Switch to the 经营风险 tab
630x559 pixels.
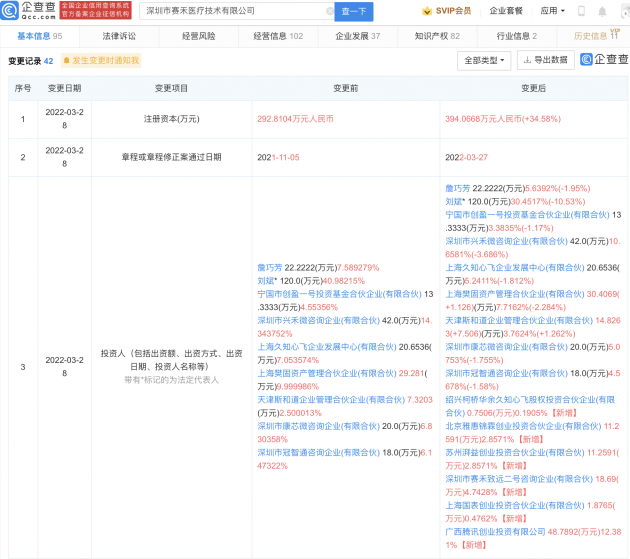point(198,36)
